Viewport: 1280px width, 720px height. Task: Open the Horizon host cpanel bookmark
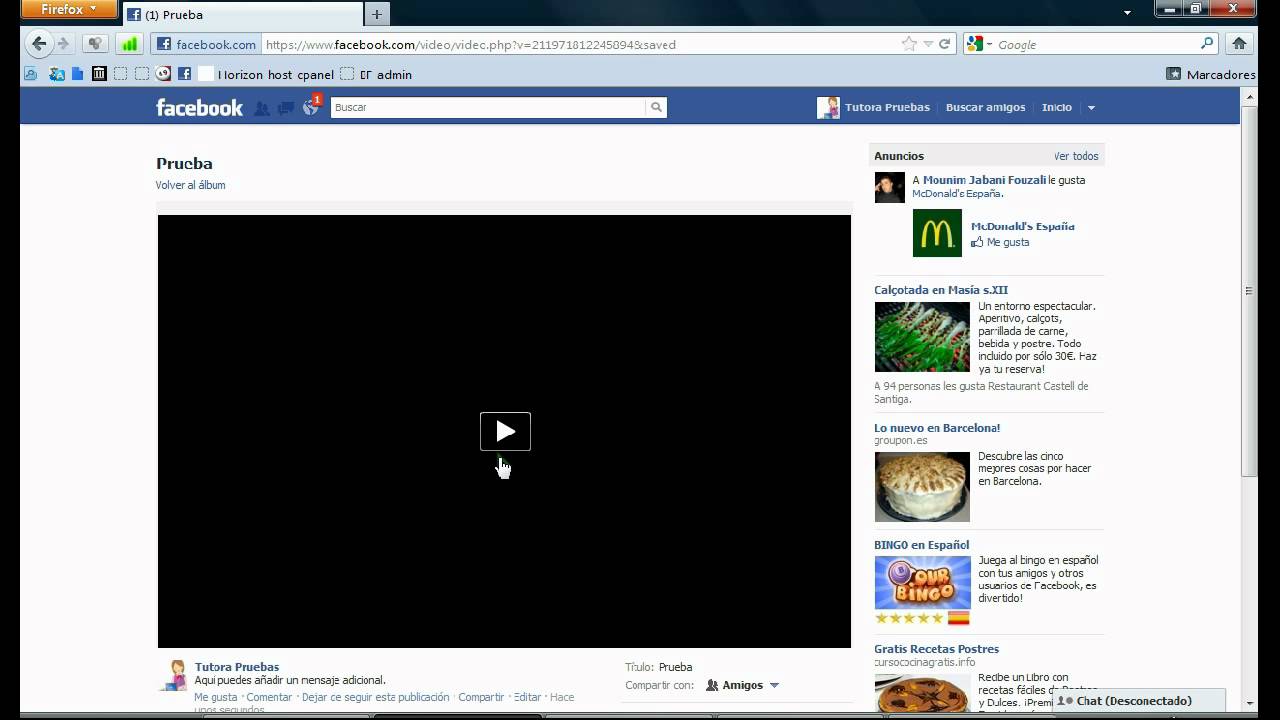click(x=267, y=74)
